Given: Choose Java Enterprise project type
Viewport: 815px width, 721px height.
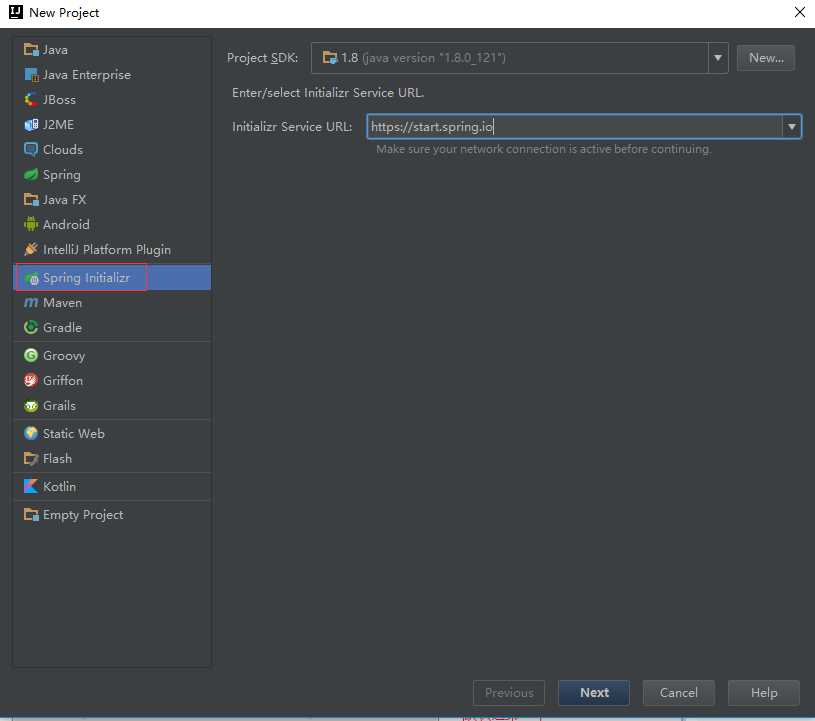Looking at the screenshot, I should point(86,75).
